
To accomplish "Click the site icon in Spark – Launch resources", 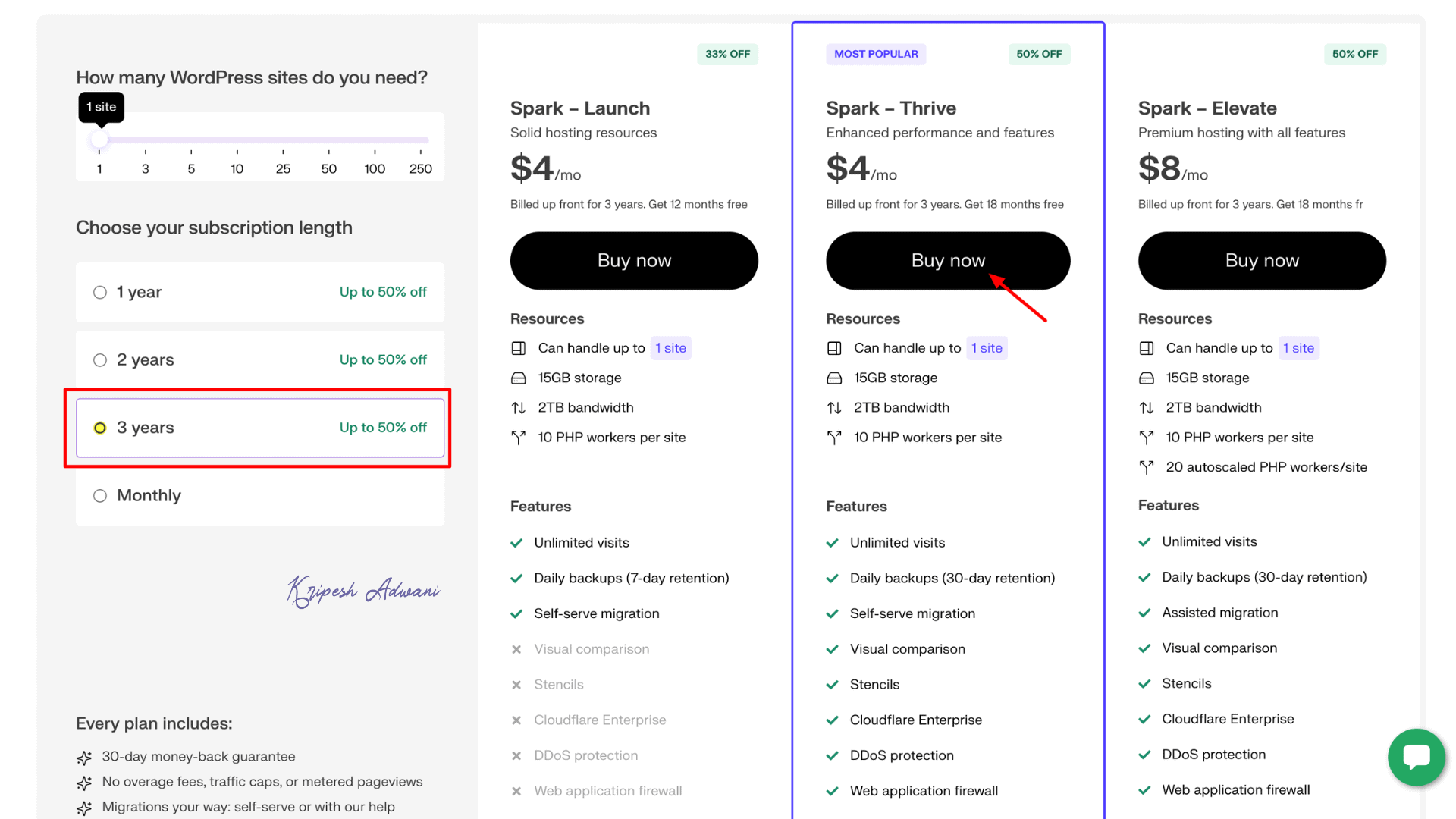I will [x=519, y=348].
